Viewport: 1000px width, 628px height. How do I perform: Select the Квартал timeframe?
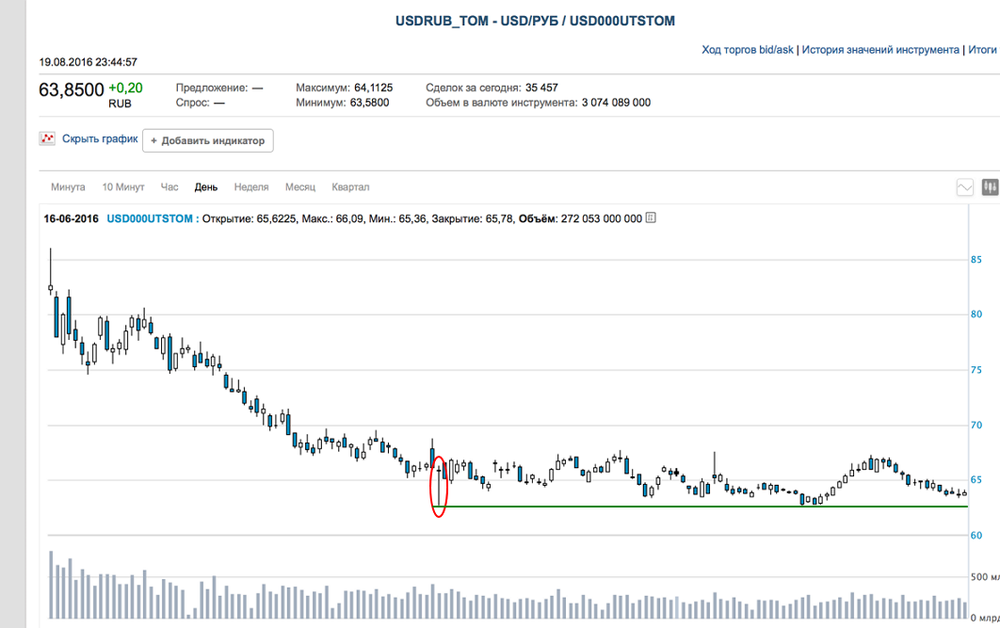click(x=350, y=187)
